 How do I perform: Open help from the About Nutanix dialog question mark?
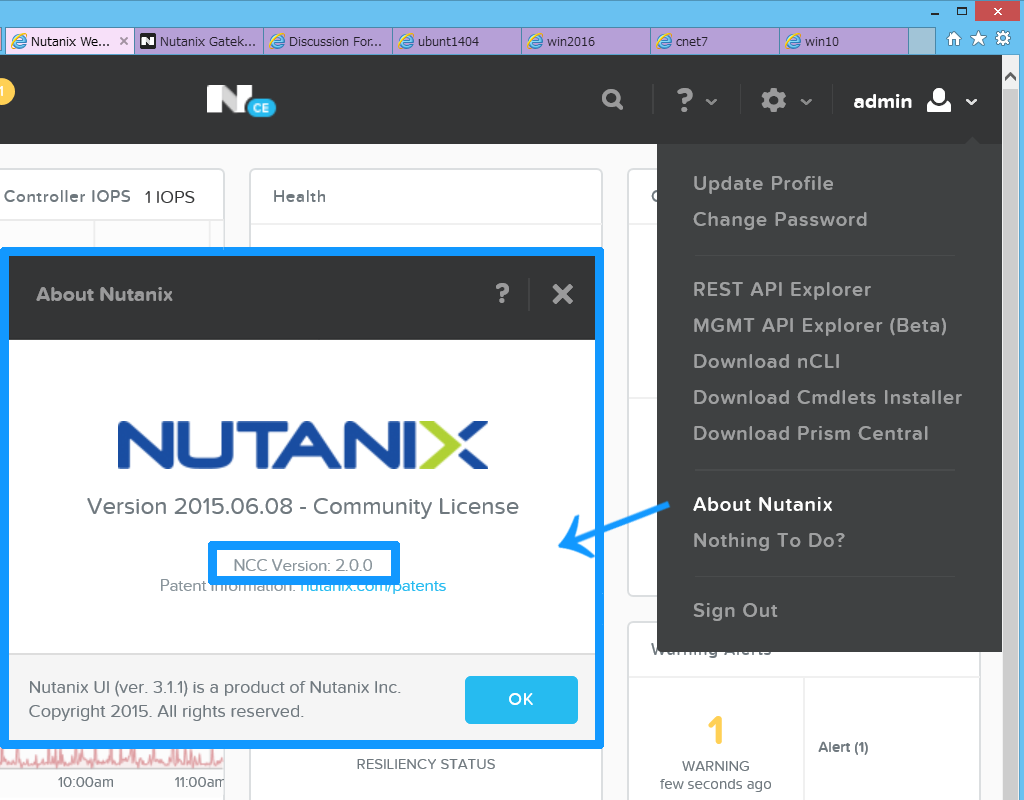tap(502, 294)
